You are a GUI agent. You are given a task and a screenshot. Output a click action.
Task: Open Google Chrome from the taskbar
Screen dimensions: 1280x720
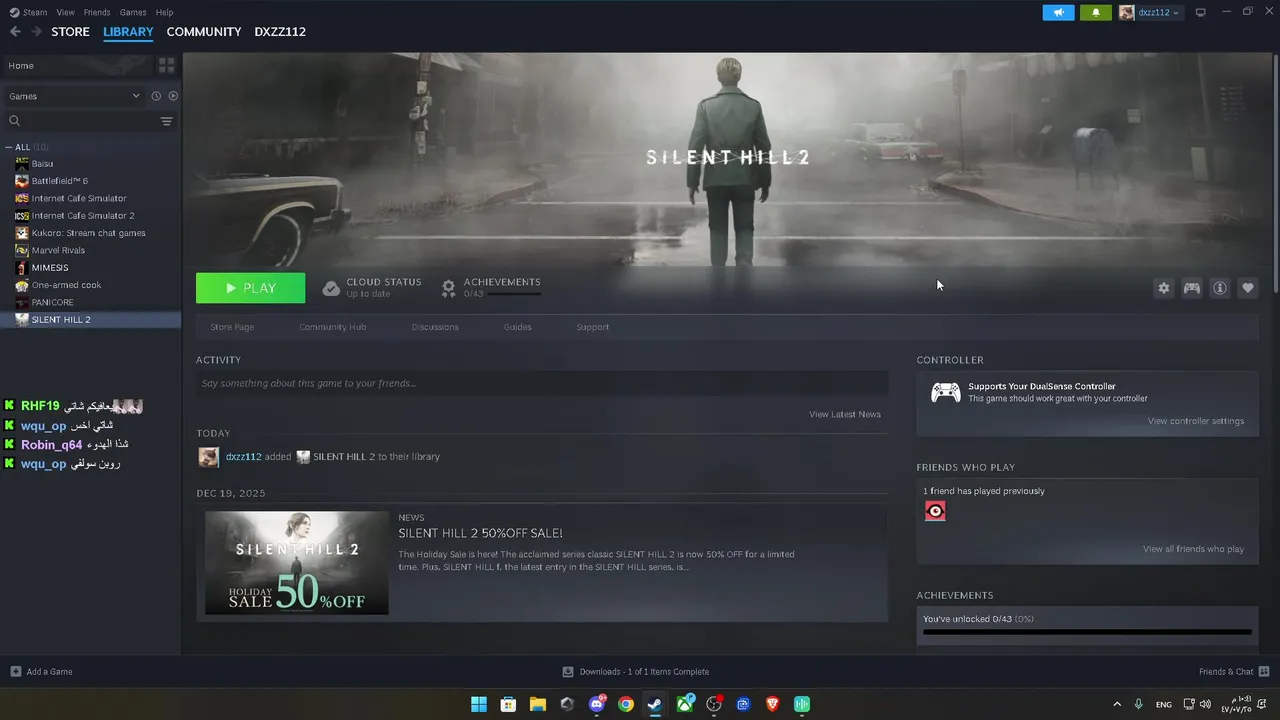(626, 704)
